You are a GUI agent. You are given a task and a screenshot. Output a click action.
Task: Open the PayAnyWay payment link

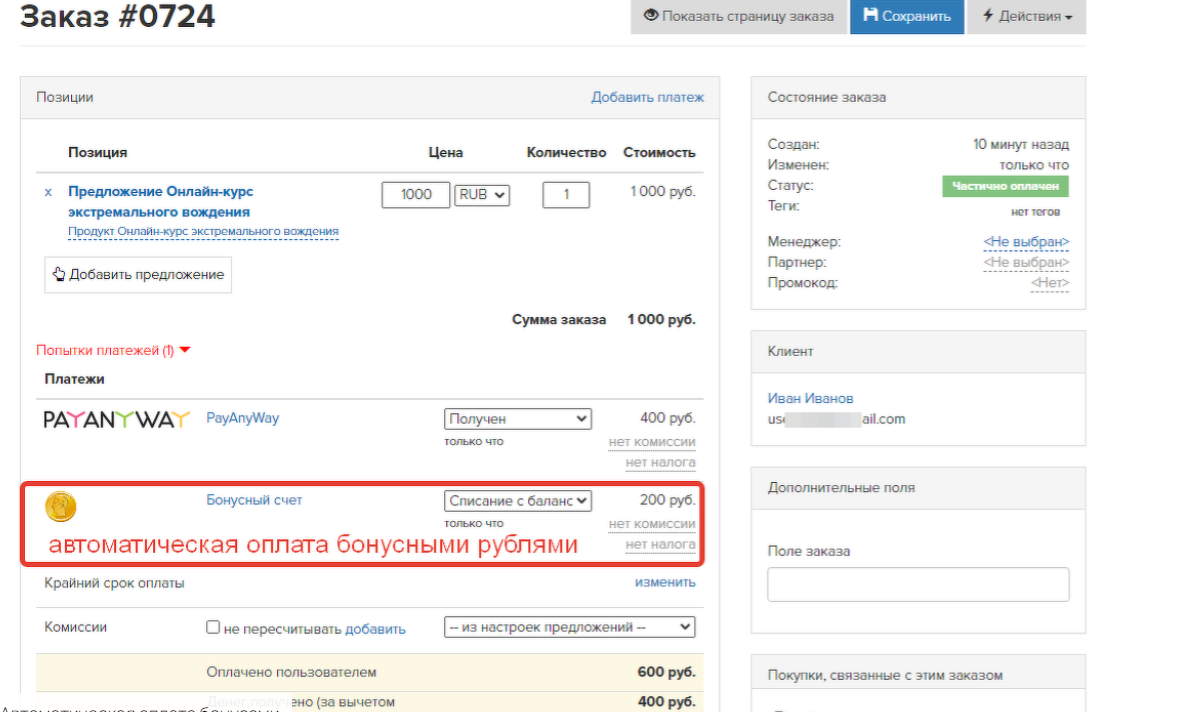pyautogui.click(x=243, y=418)
